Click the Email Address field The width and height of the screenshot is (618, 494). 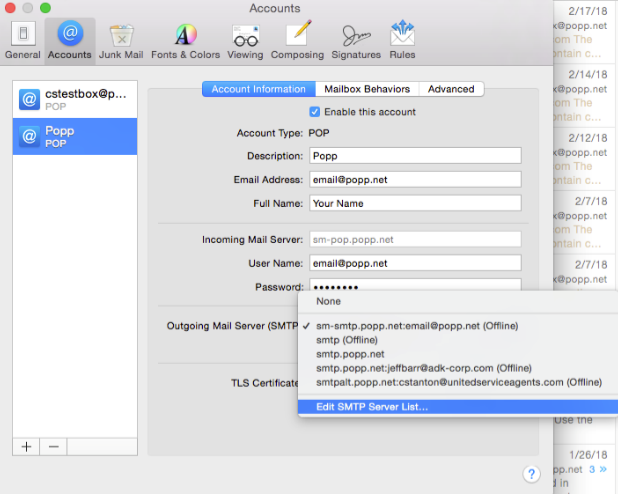[415, 180]
